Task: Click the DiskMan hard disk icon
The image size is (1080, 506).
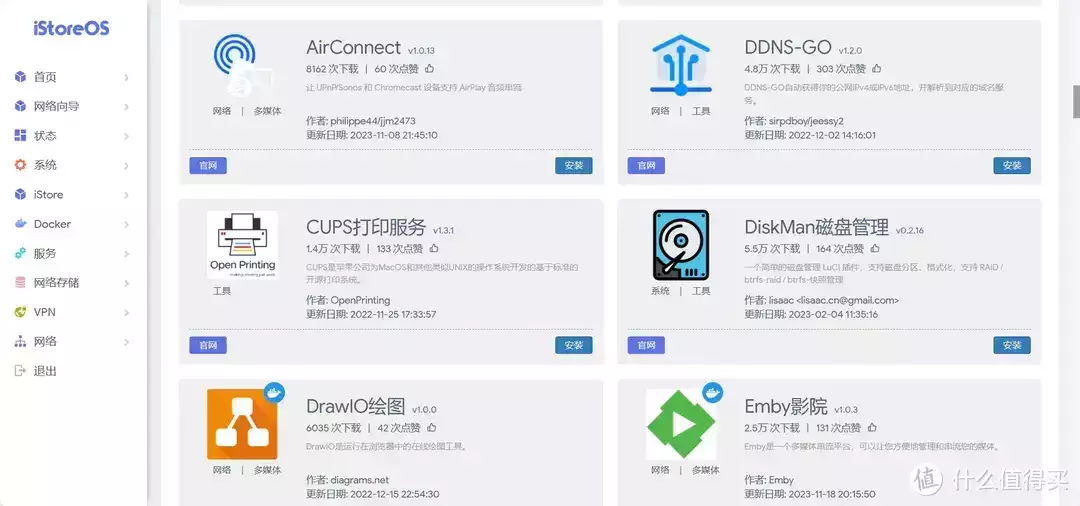Action: (681, 244)
